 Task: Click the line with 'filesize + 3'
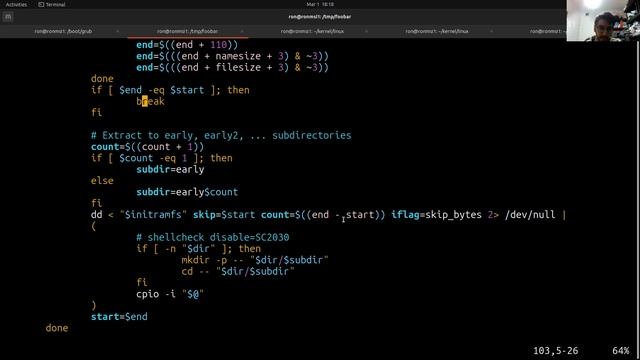coord(232,67)
